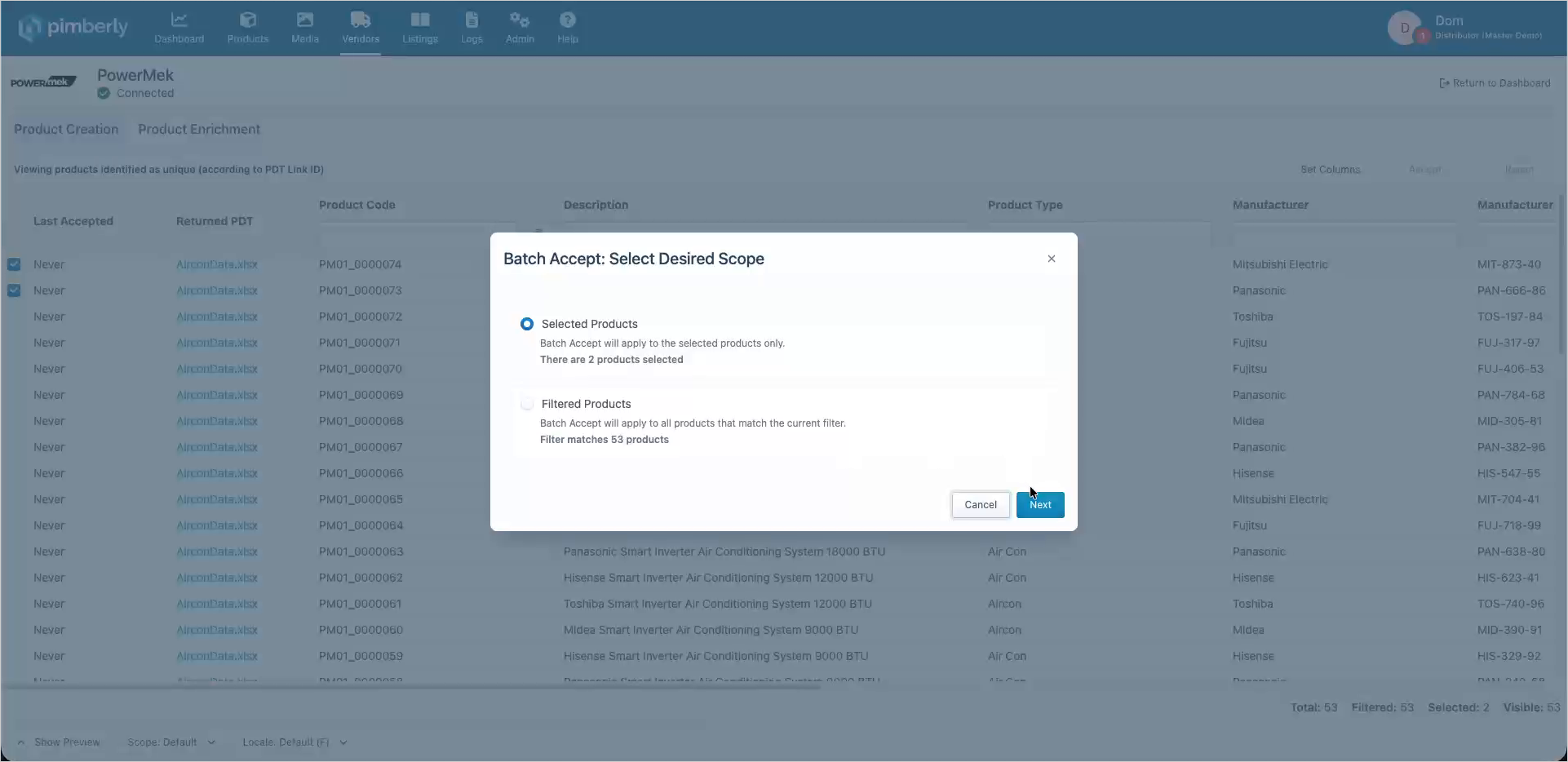Click the PowerMek vendor logo
Viewport: 1568px width, 762px height.
[x=43, y=82]
